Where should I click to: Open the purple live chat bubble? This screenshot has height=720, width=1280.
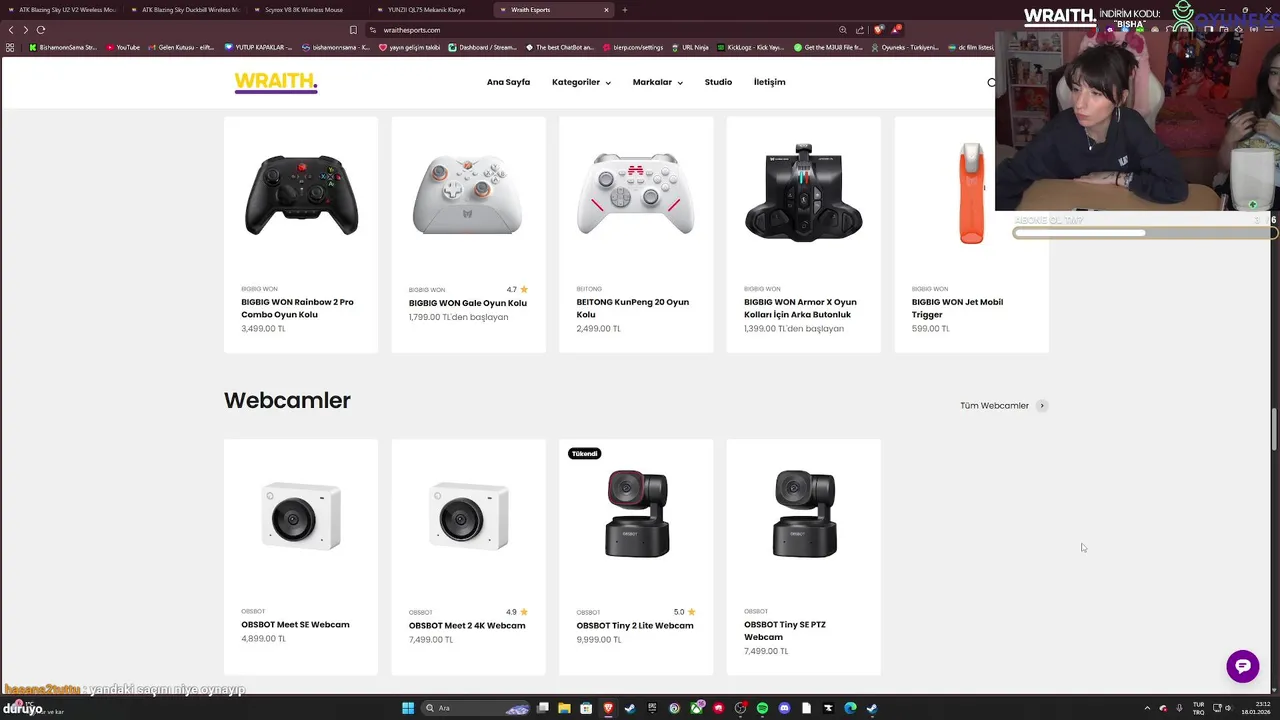click(1243, 666)
